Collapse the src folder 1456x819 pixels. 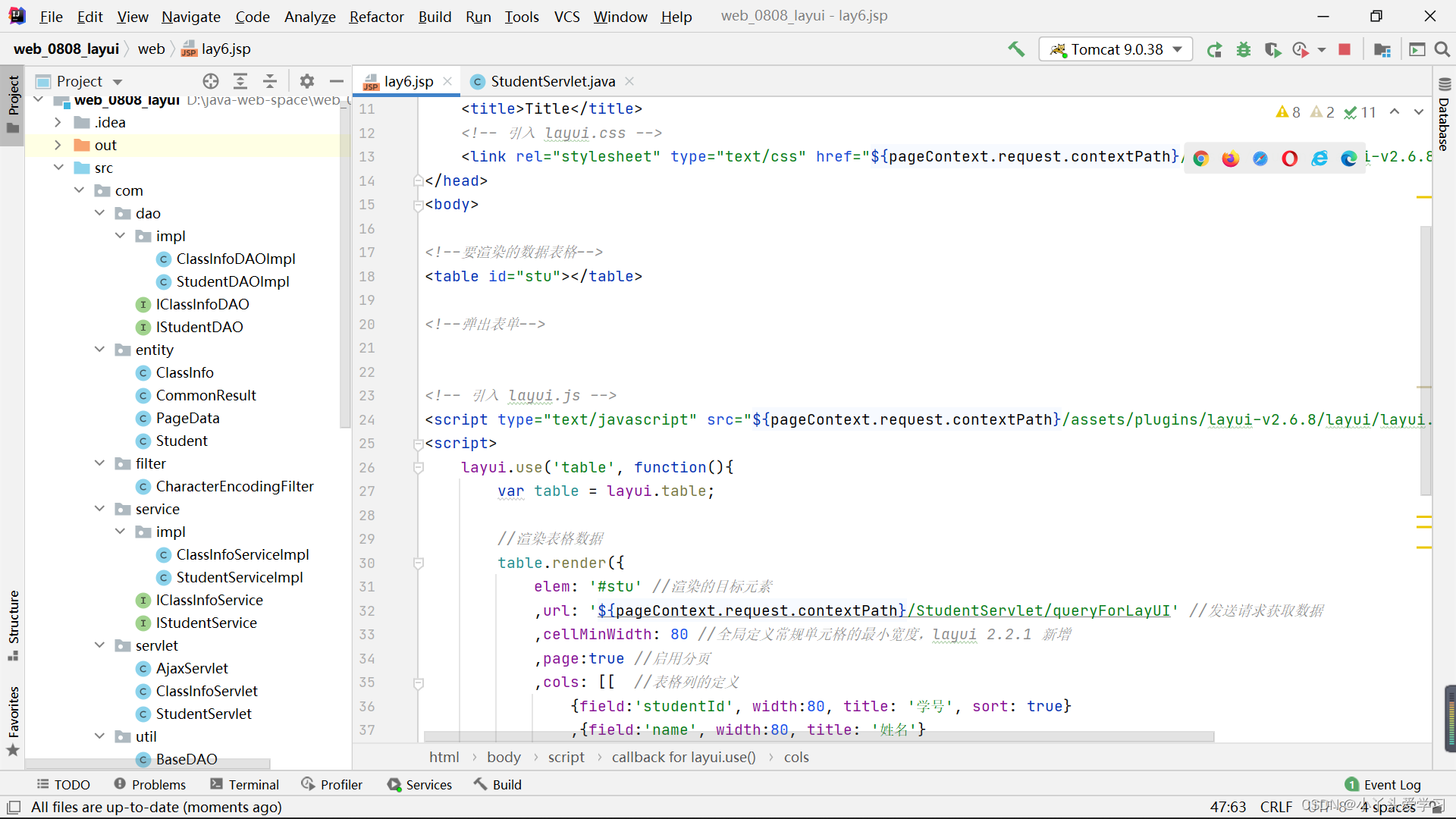tap(58, 168)
